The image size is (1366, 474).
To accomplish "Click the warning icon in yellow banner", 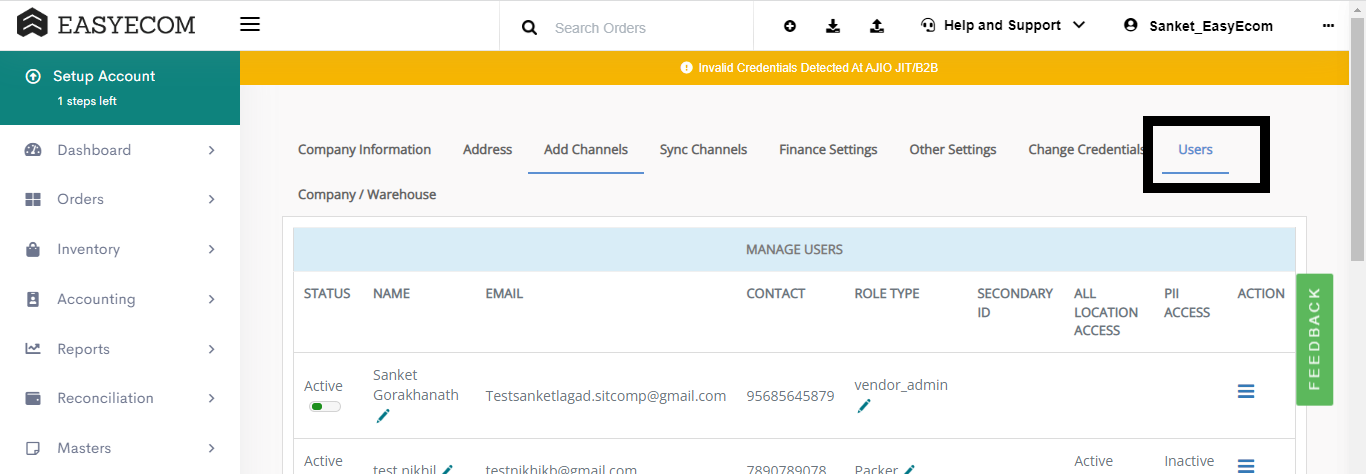I will pyautogui.click(x=686, y=68).
